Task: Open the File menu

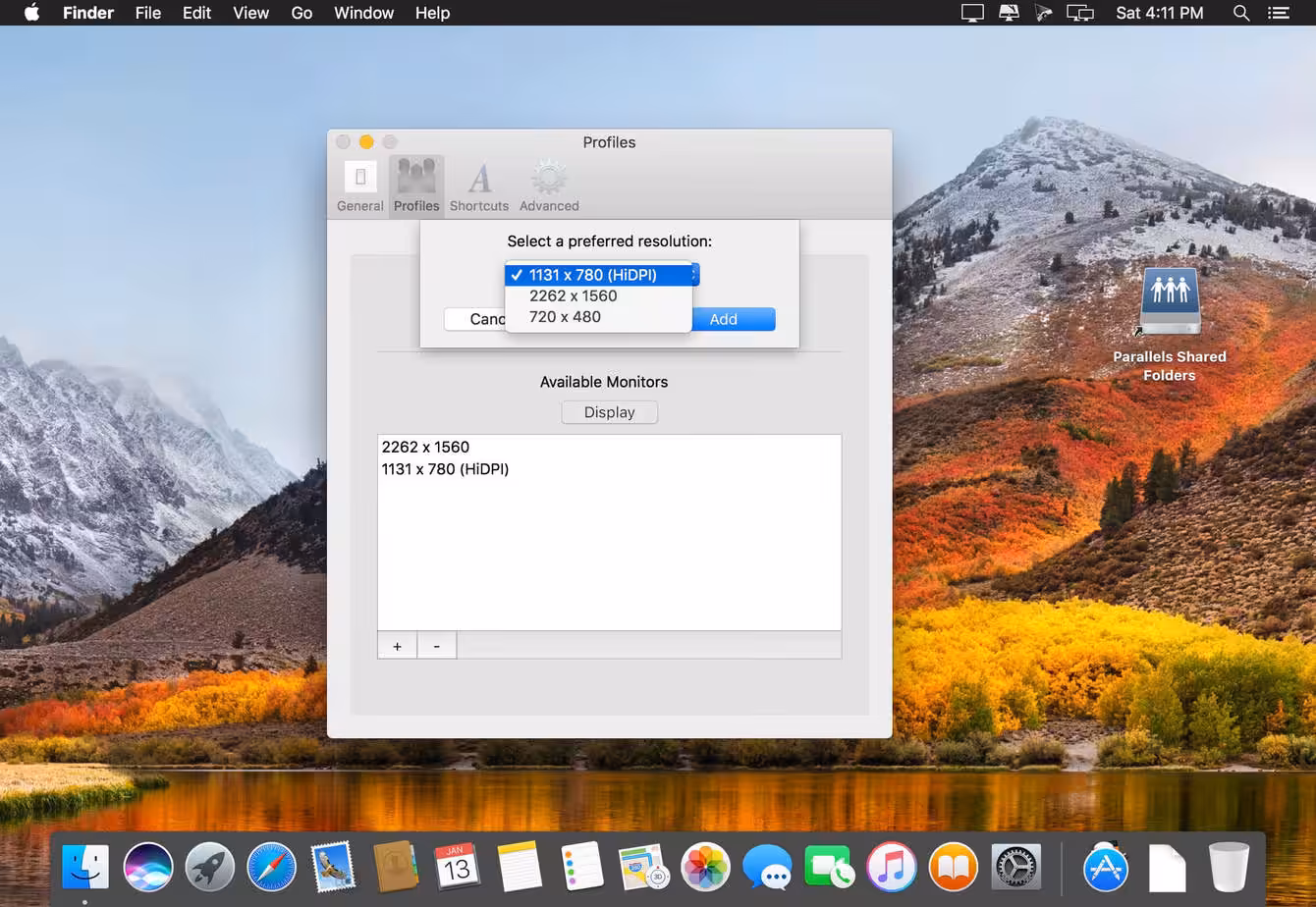Action: 148,13
